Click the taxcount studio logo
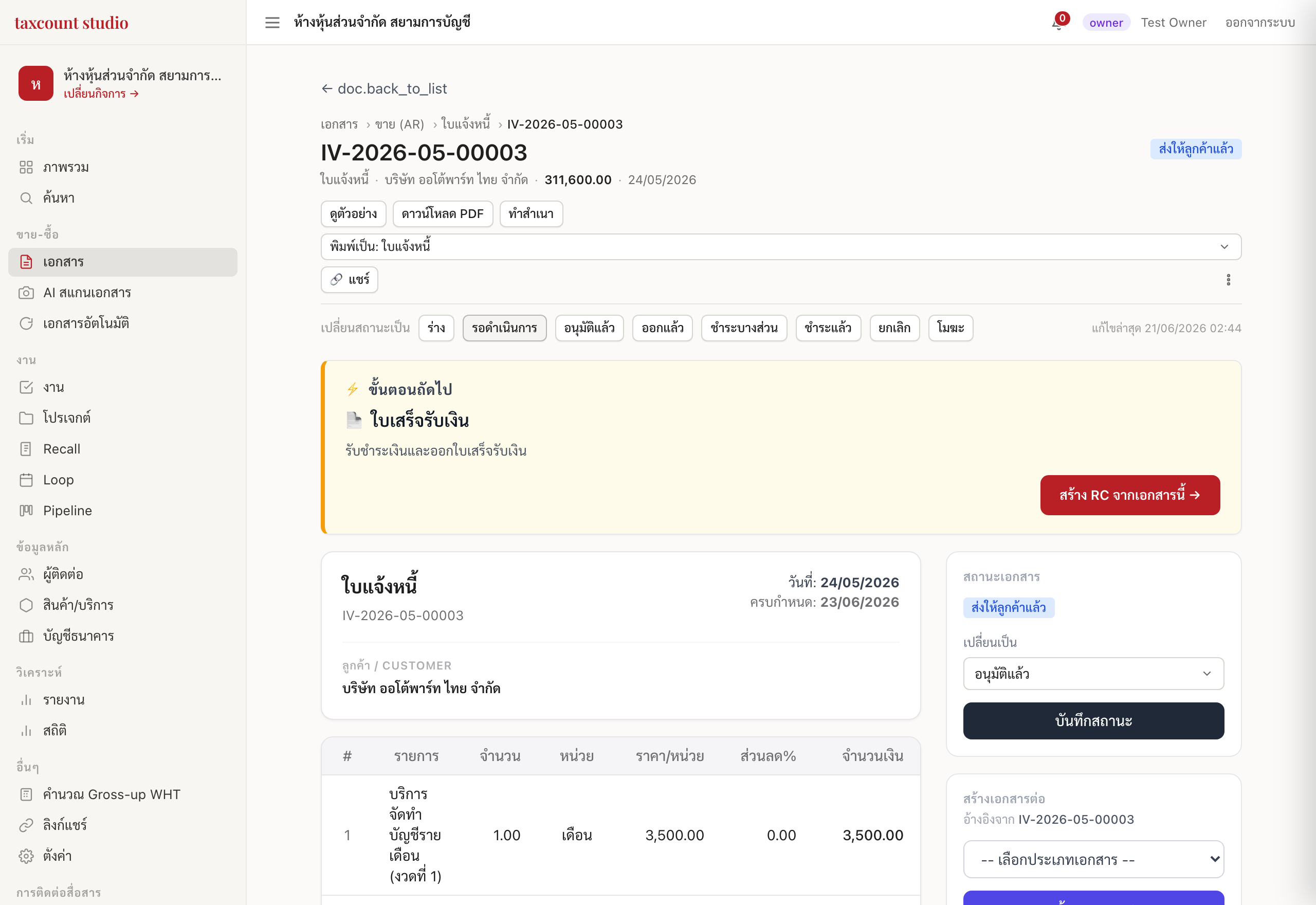The width and height of the screenshot is (1316, 905). [71, 23]
